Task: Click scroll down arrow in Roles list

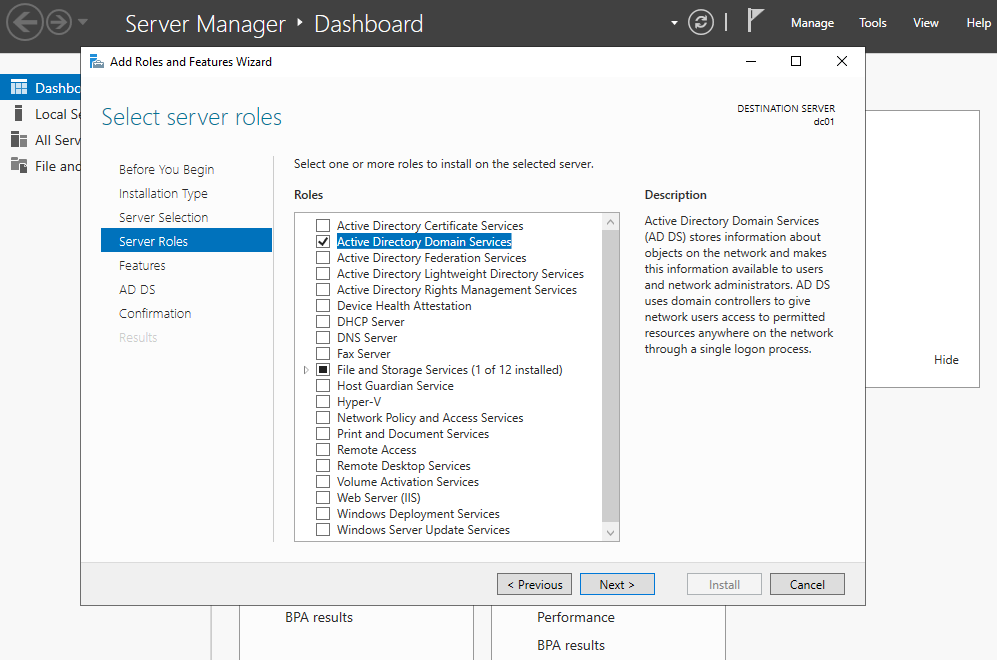Action: (x=610, y=533)
